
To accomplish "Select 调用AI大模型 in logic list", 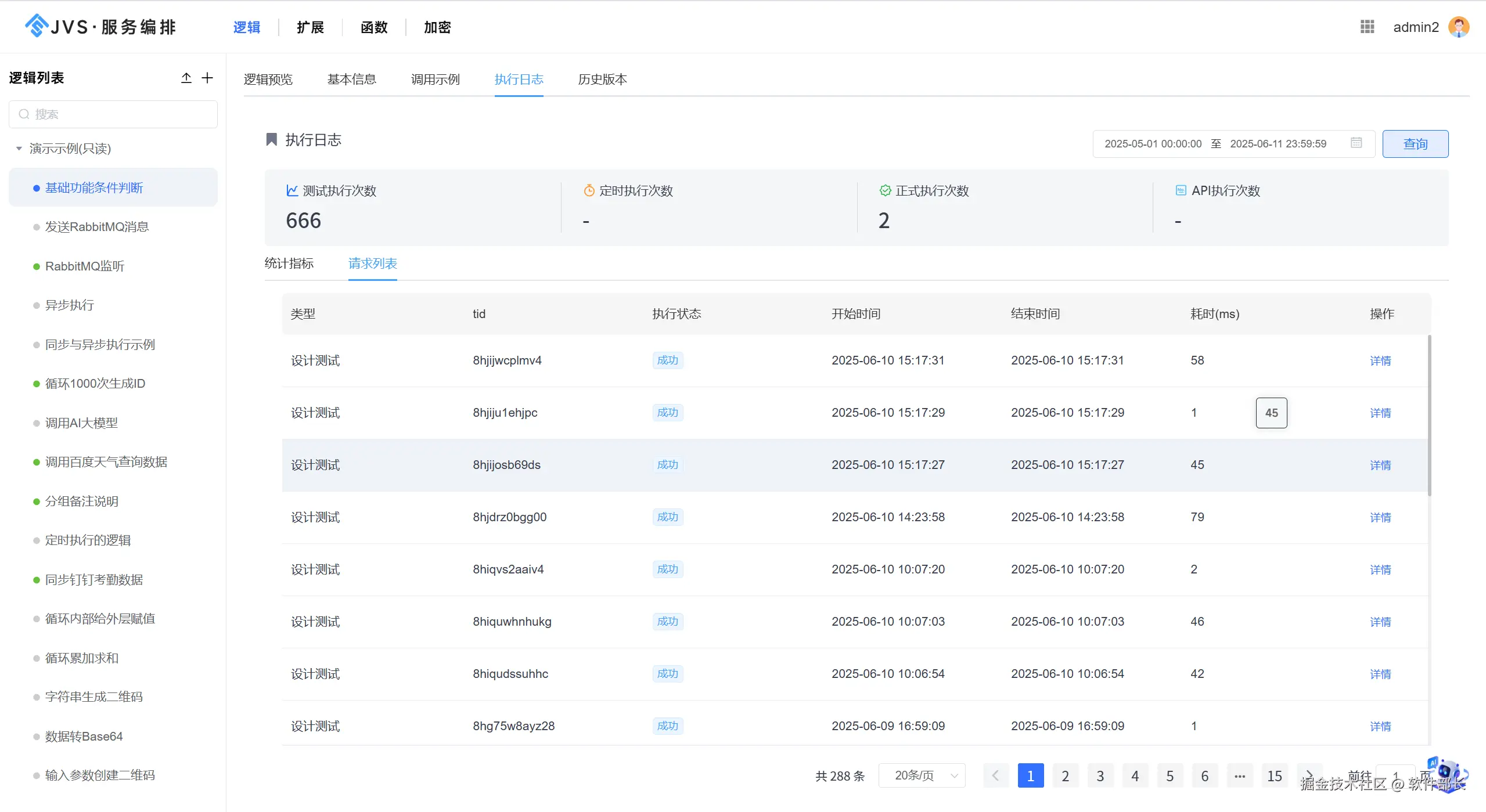I will [81, 423].
